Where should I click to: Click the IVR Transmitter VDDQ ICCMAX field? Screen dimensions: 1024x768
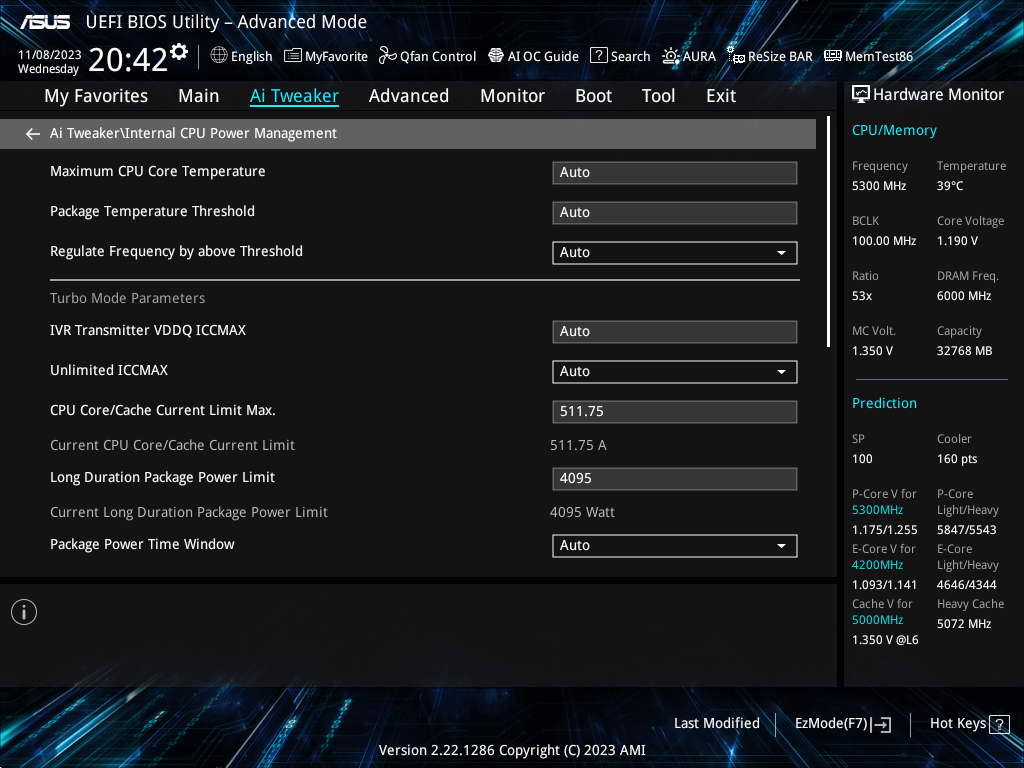[675, 332]
